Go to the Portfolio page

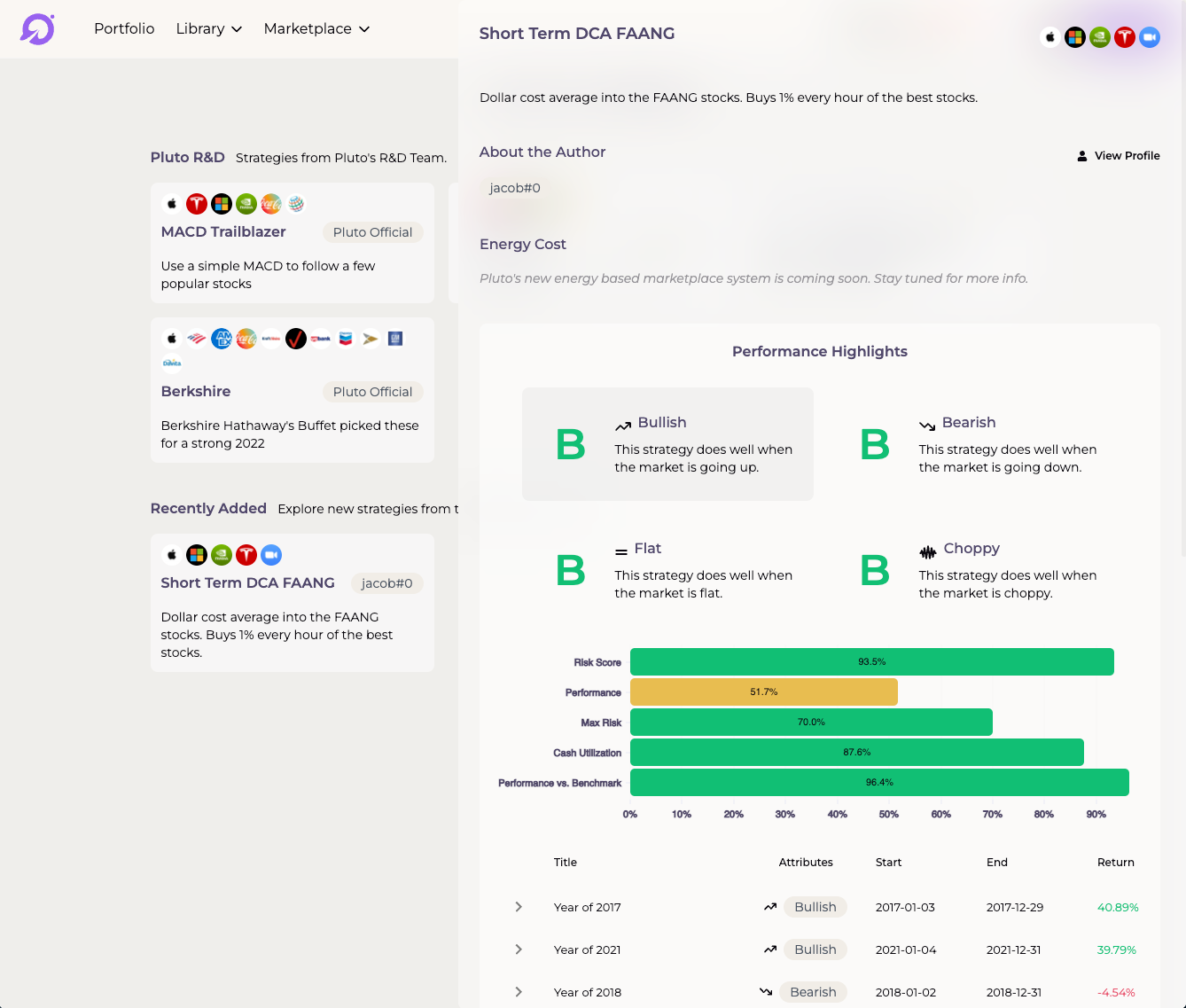124,28
